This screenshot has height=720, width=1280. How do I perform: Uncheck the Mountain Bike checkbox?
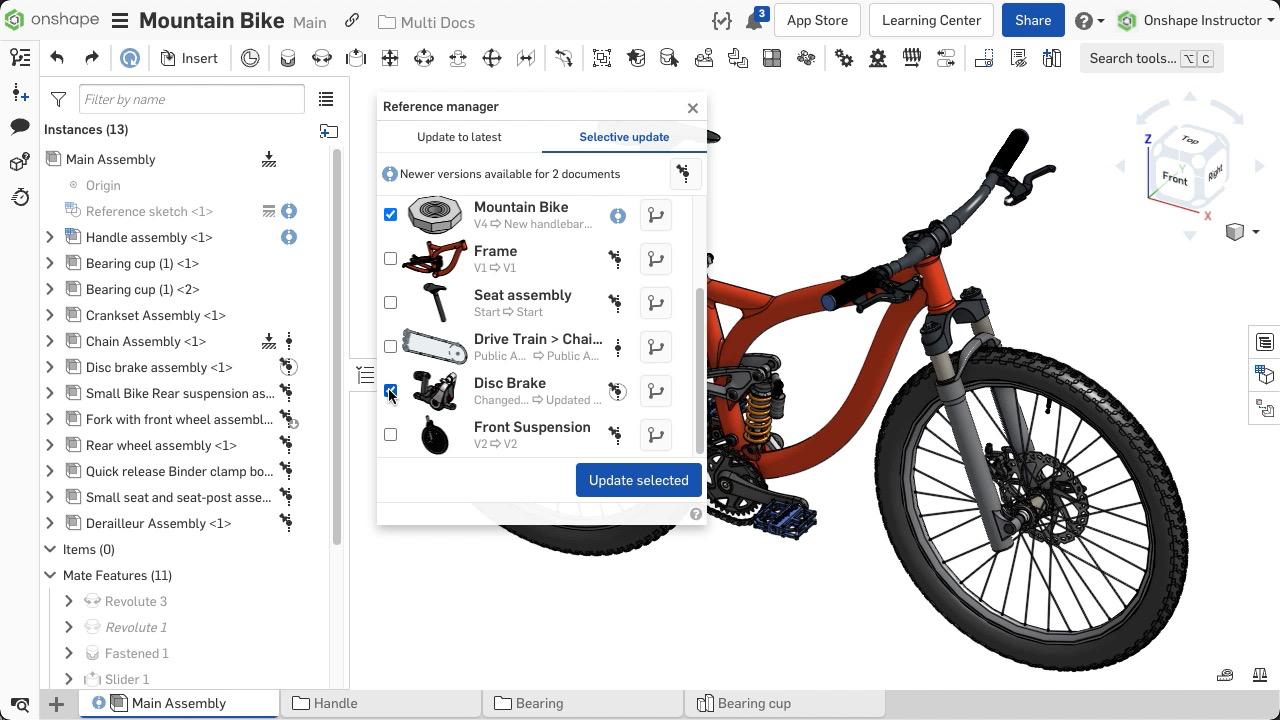point(391,214)
